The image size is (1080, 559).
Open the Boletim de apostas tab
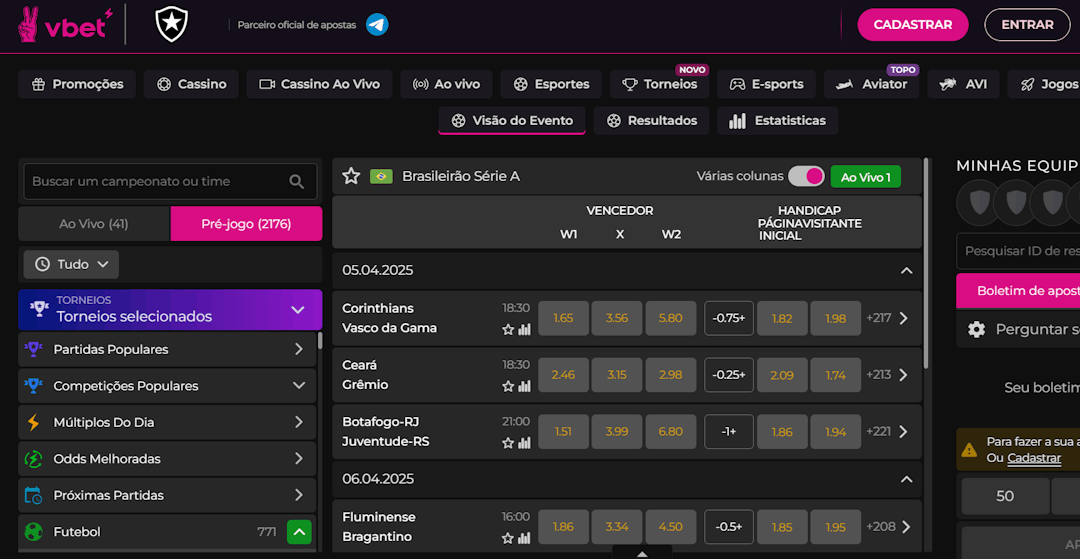1018,291
